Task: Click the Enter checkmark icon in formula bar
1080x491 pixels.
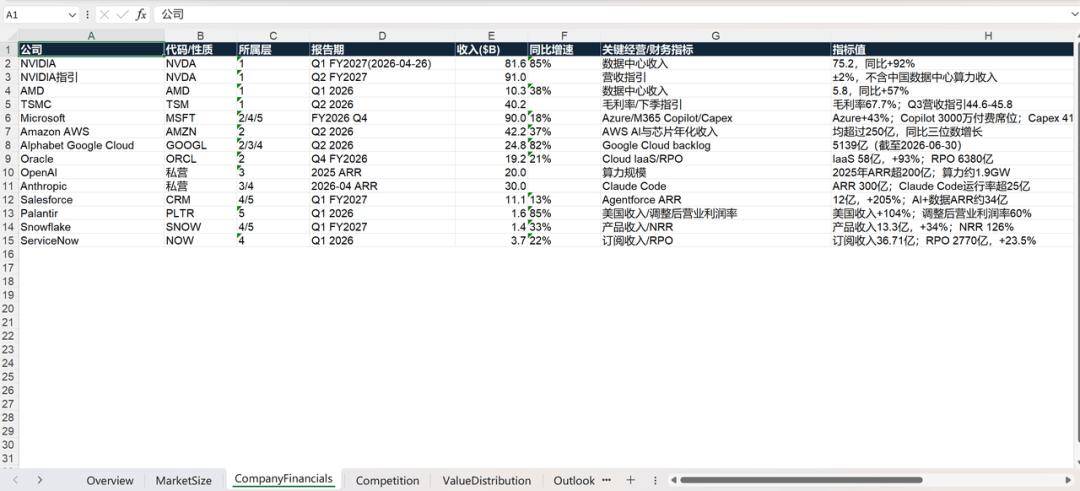Action: coord(123,14)
